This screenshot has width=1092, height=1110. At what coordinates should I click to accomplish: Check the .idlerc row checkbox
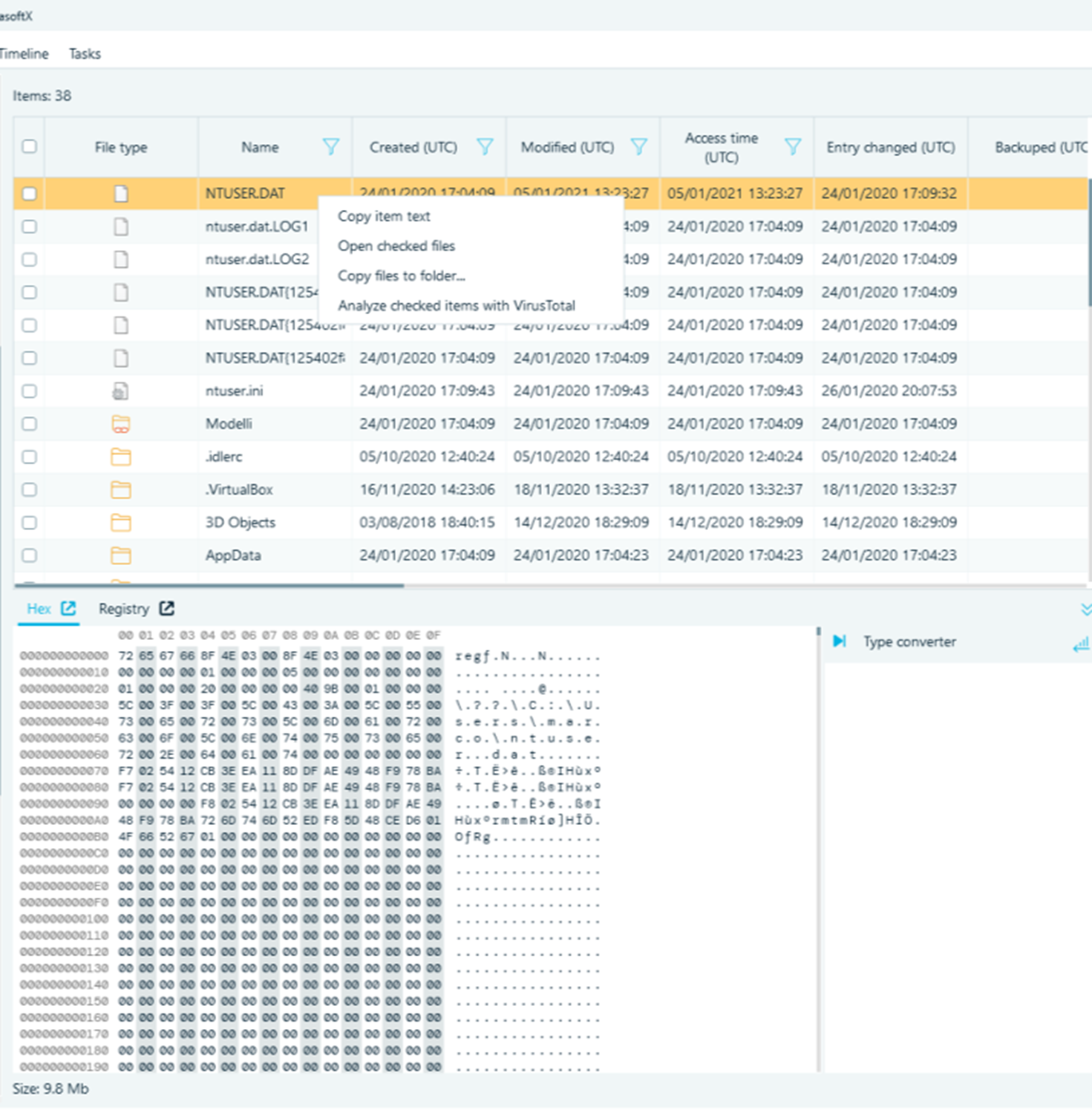tap(30, 457)
